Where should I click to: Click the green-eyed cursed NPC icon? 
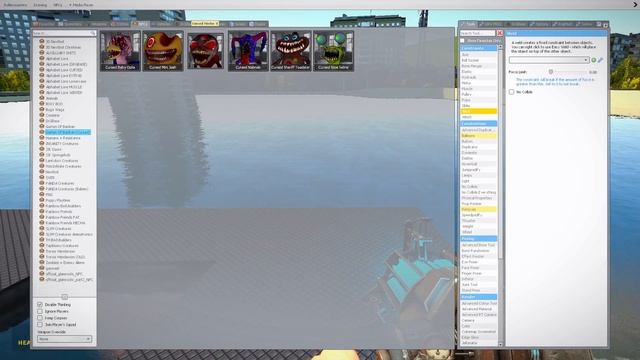[x=333, y=51]
